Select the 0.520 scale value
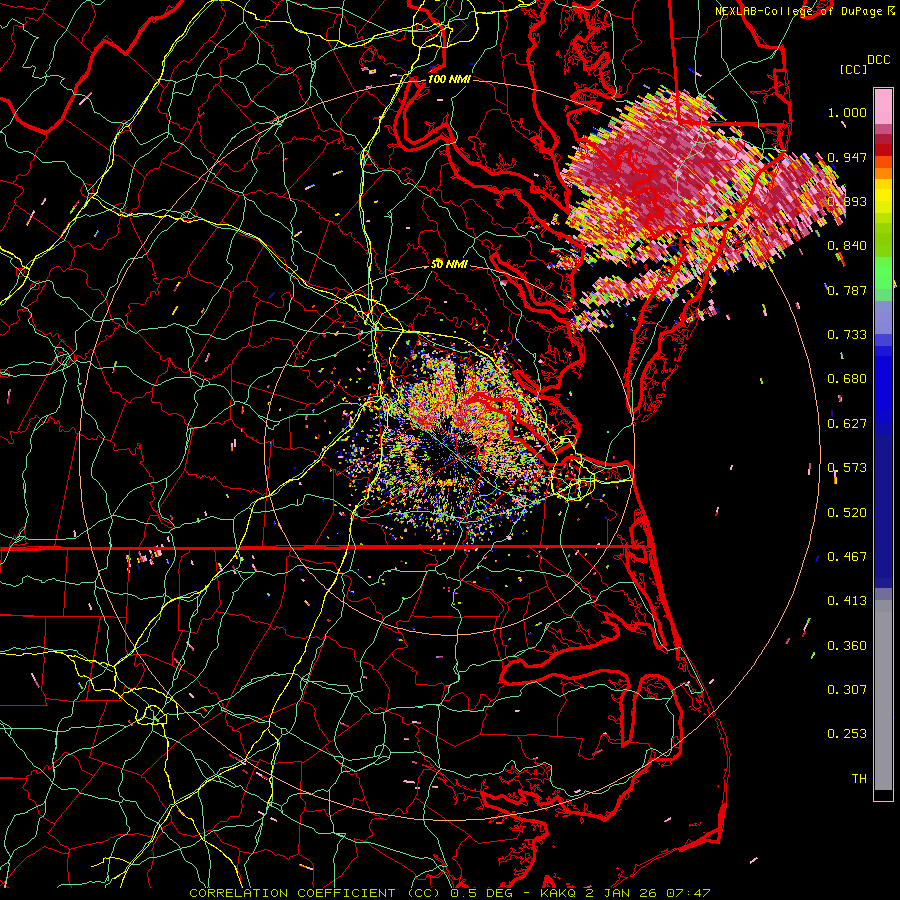This screenshot has width=900, height=900. [x=847, y=513]
